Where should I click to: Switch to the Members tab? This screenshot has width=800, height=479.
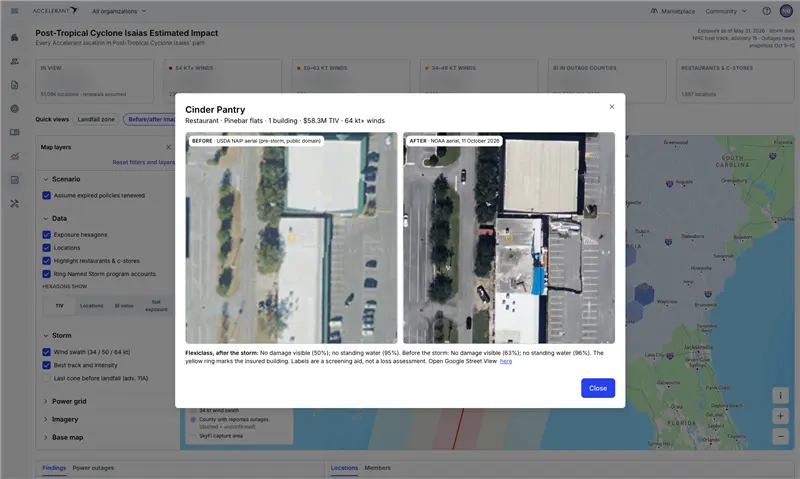(378, 468)
